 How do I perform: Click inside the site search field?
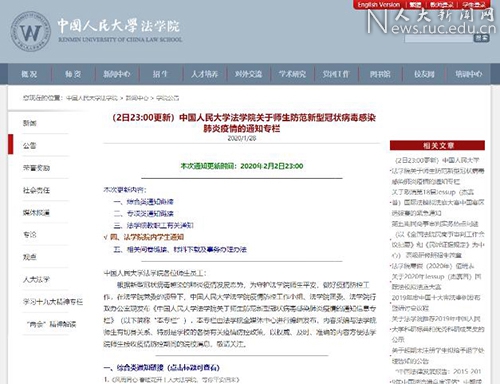tap(439, 38)
